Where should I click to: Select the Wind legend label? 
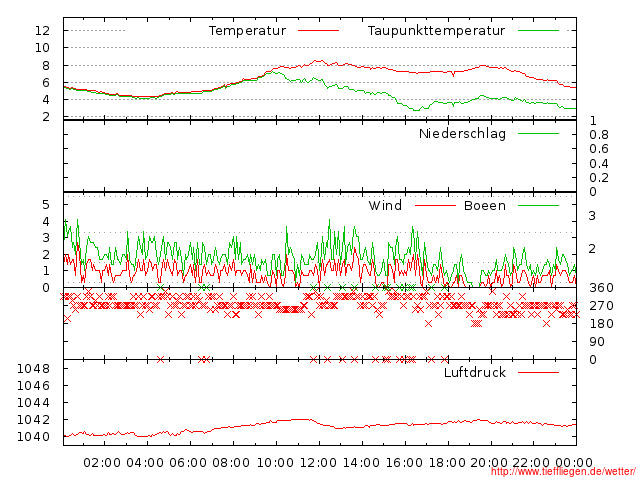pyautogui.click(x=385, y=205)
